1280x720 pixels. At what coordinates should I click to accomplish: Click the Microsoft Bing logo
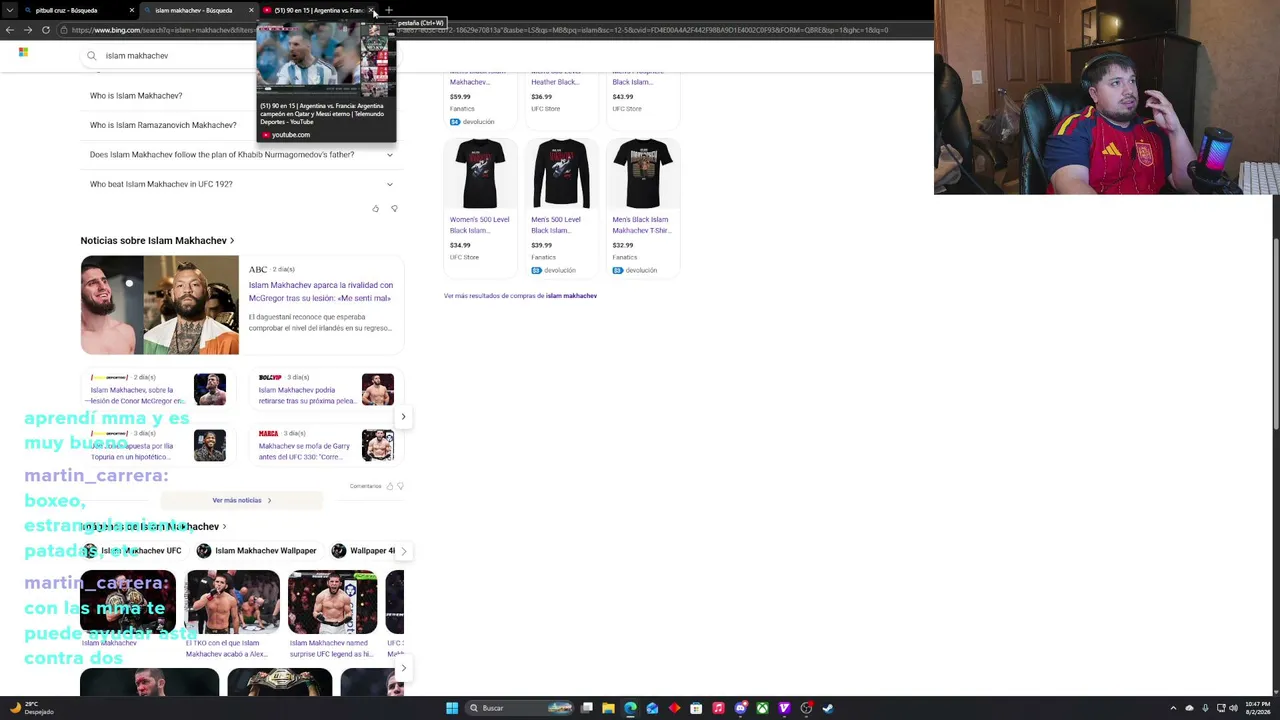(23, 53)
